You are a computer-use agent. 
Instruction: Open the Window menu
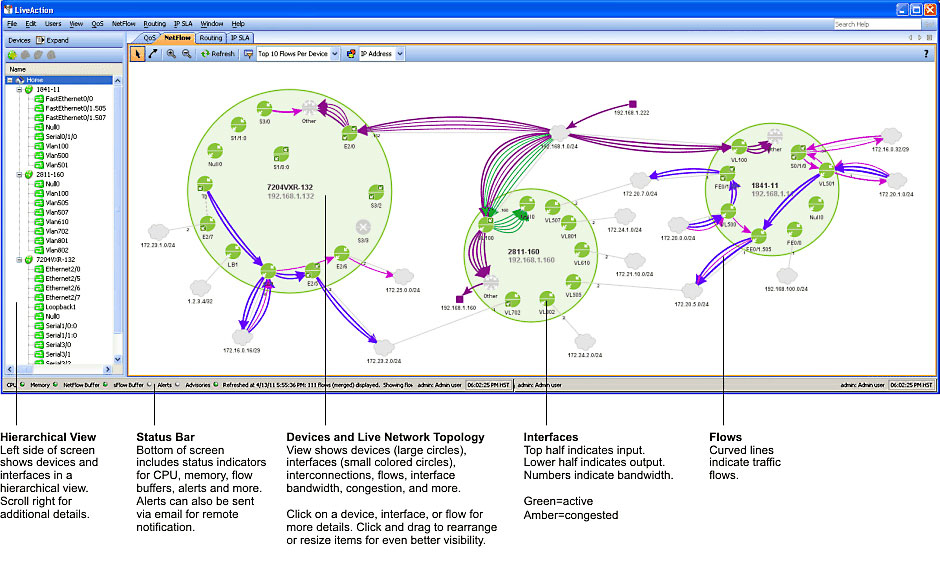point(212,24)
